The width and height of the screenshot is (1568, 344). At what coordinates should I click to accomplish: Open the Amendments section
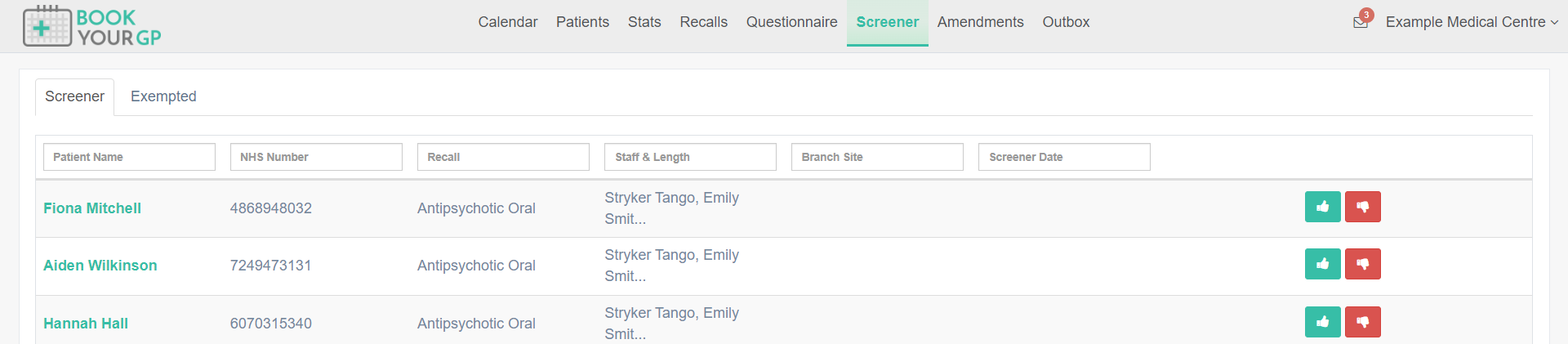coord(980,22)
